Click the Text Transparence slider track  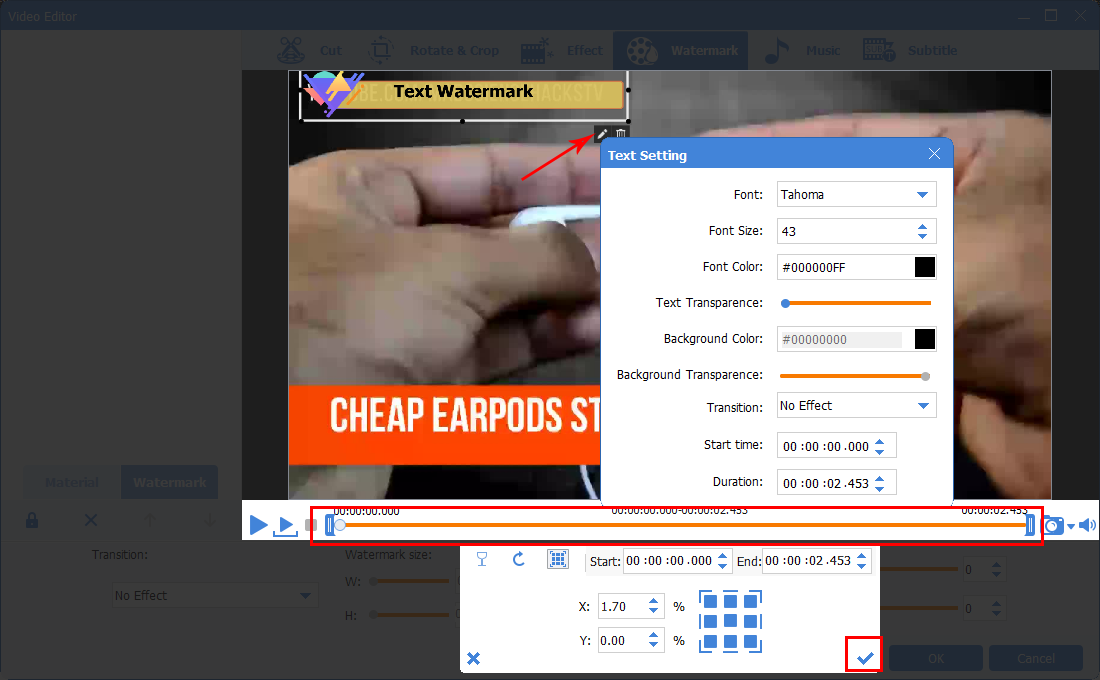(x=857, y=302)
